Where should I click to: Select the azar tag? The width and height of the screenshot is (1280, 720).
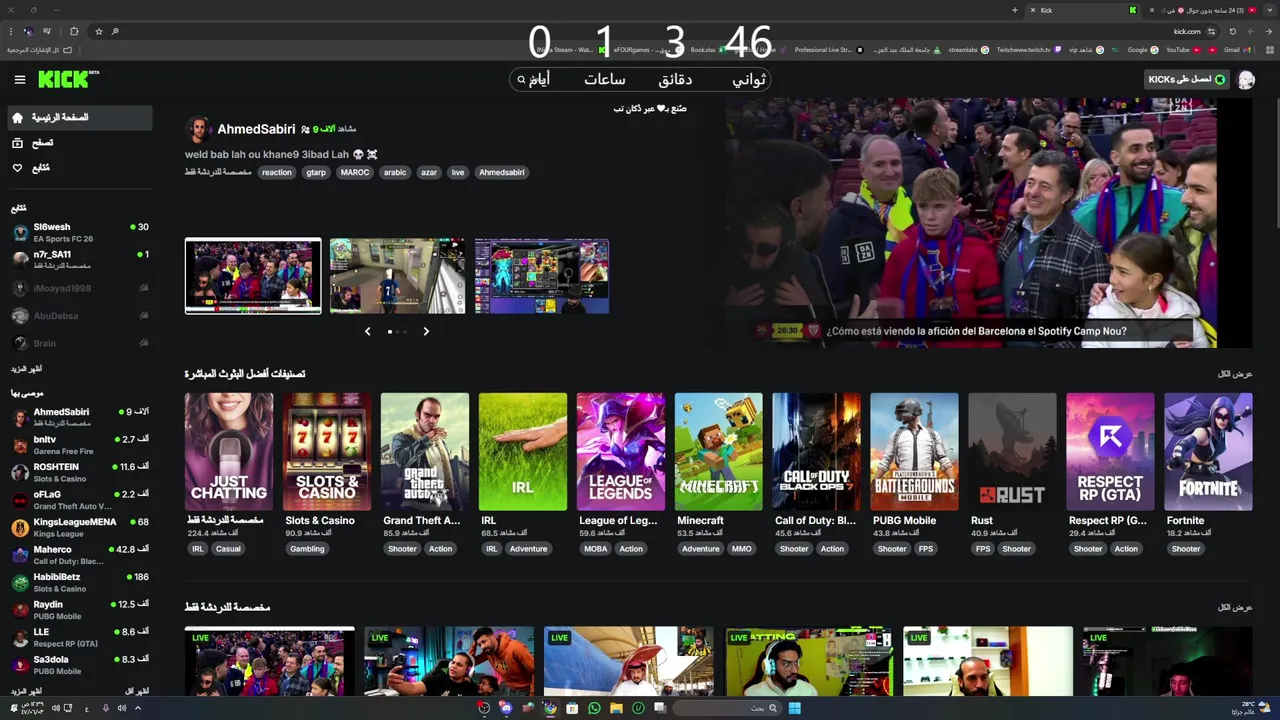(x=429, y=172)
